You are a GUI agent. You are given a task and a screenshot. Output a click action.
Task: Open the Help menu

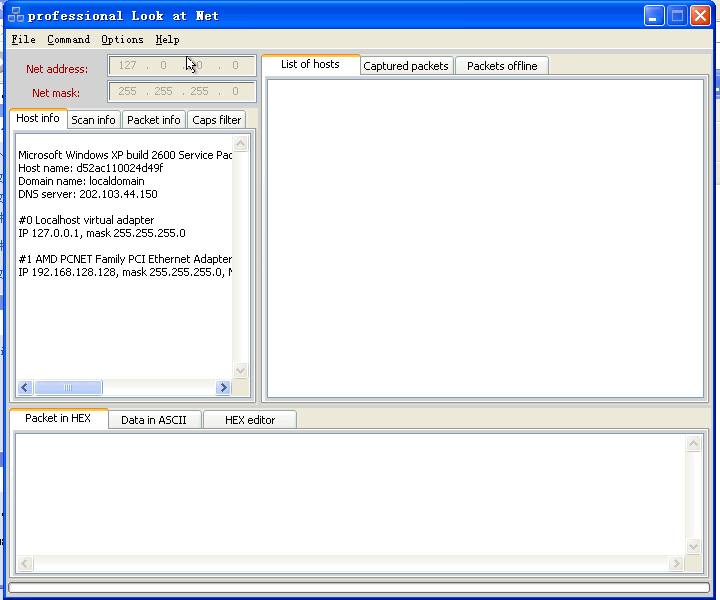(x=167, y=39)
